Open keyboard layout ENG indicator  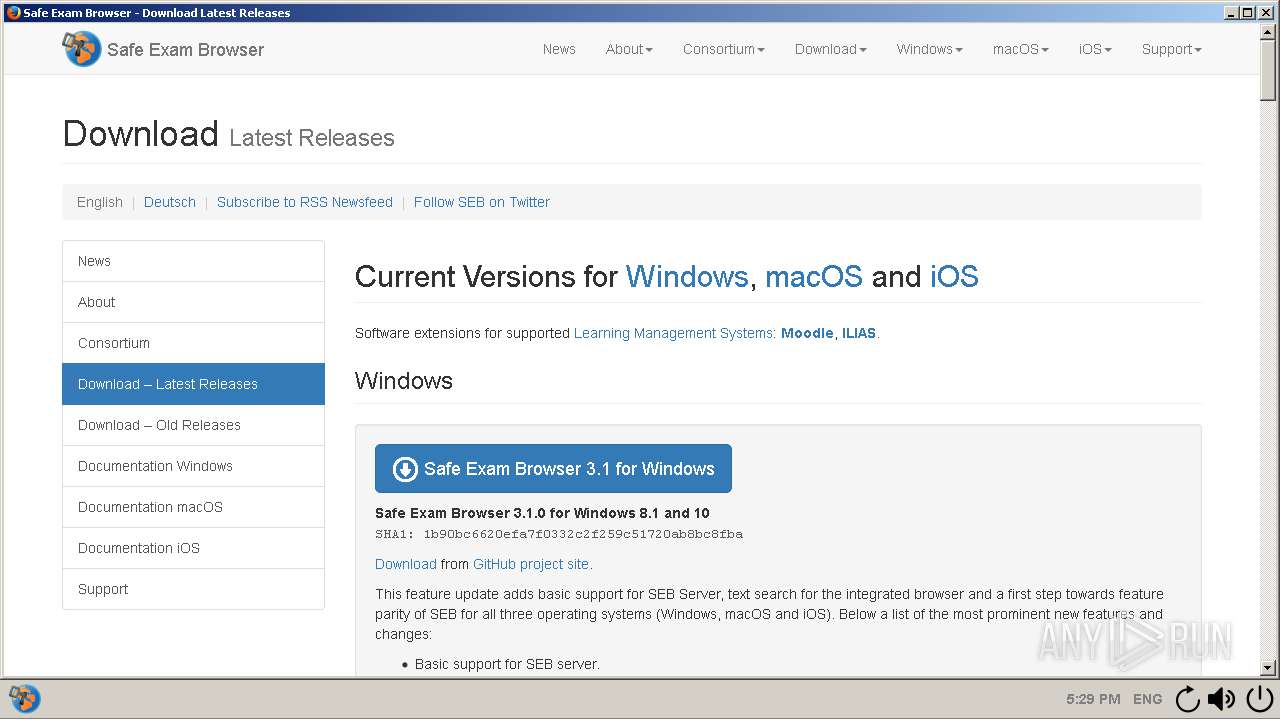click(x=1147, y=699)
